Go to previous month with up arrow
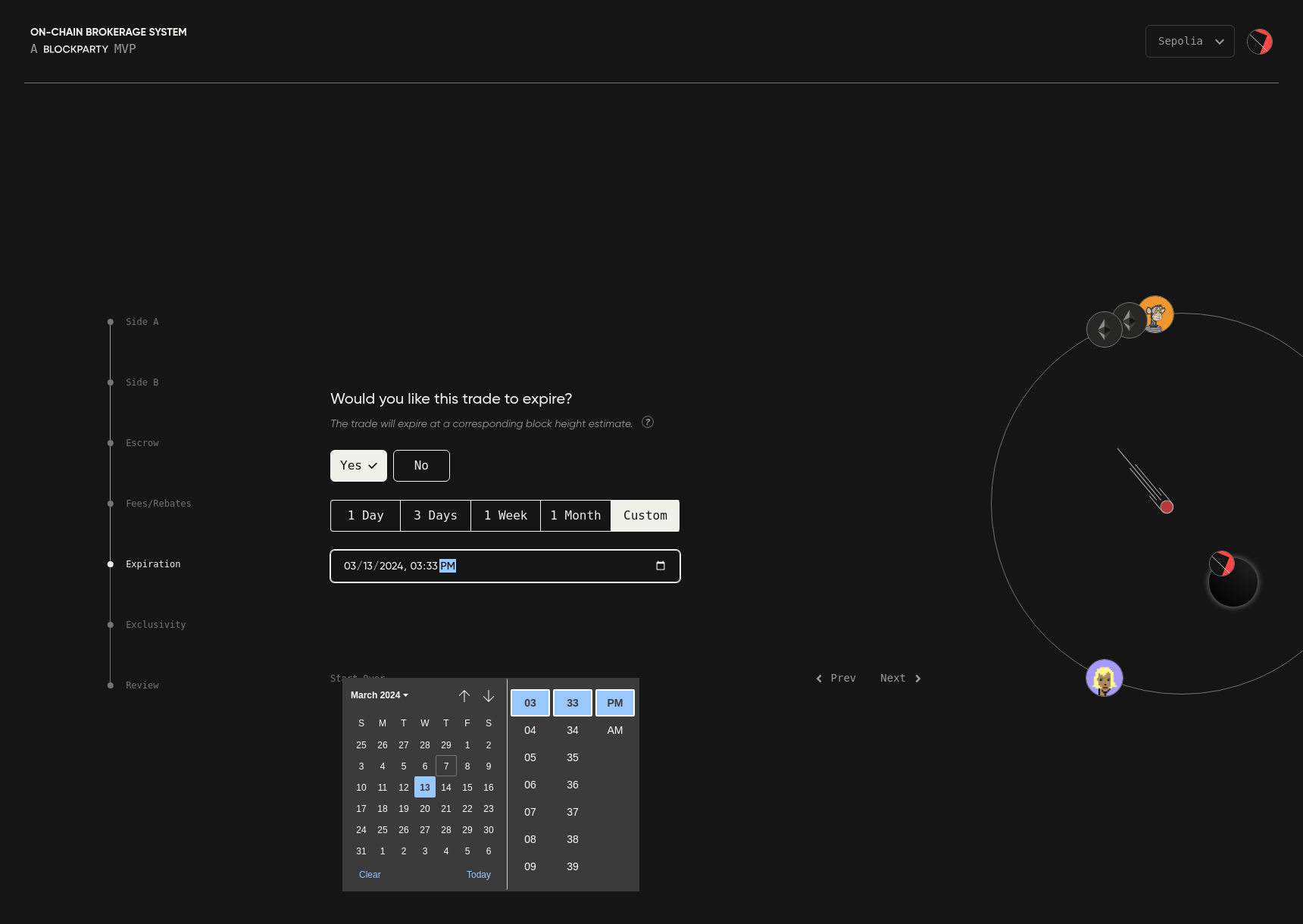This screenshot has width=1303, height=924. click(x=464, y=695)
